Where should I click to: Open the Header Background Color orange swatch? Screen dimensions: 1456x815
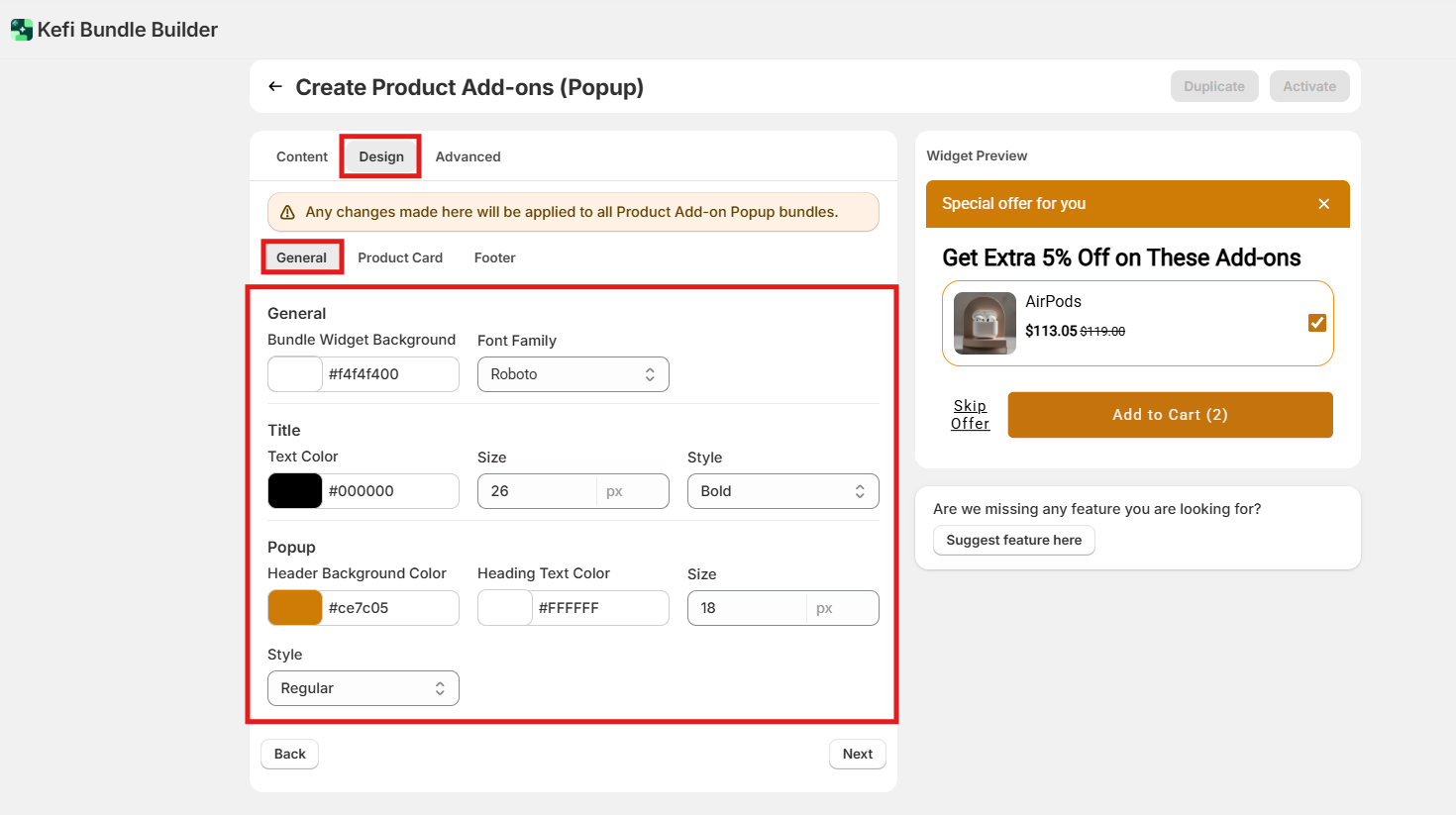pos(295,608)
